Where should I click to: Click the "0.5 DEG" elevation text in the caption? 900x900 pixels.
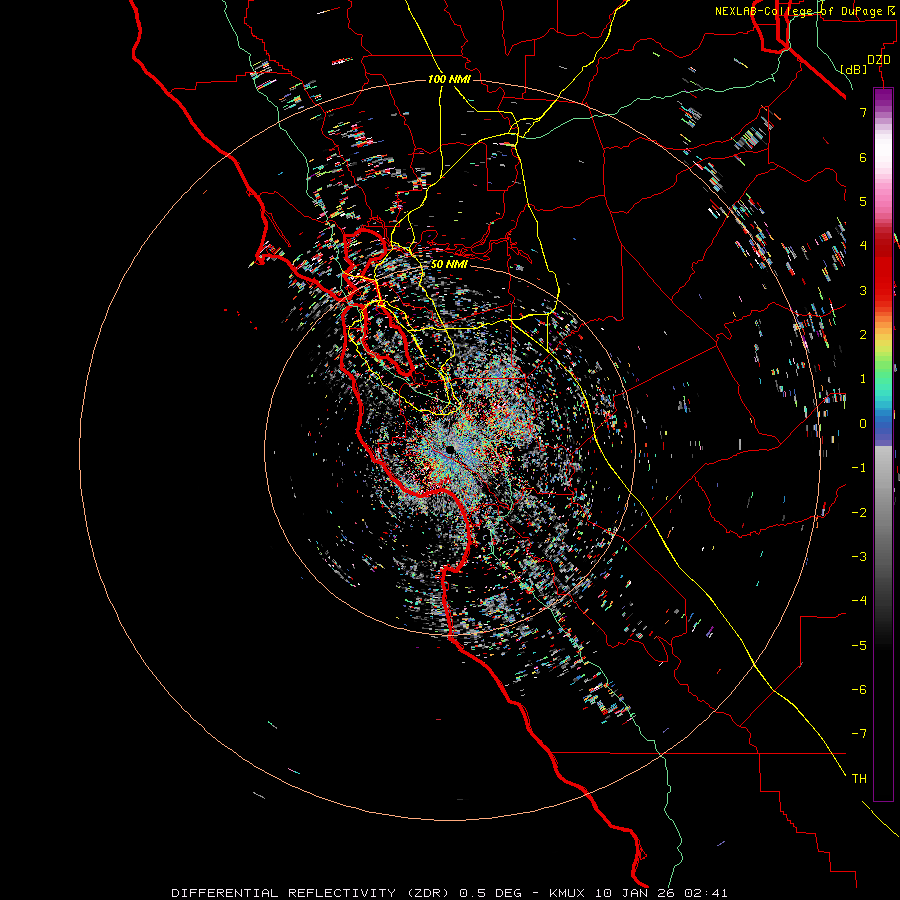click(491, 893)
